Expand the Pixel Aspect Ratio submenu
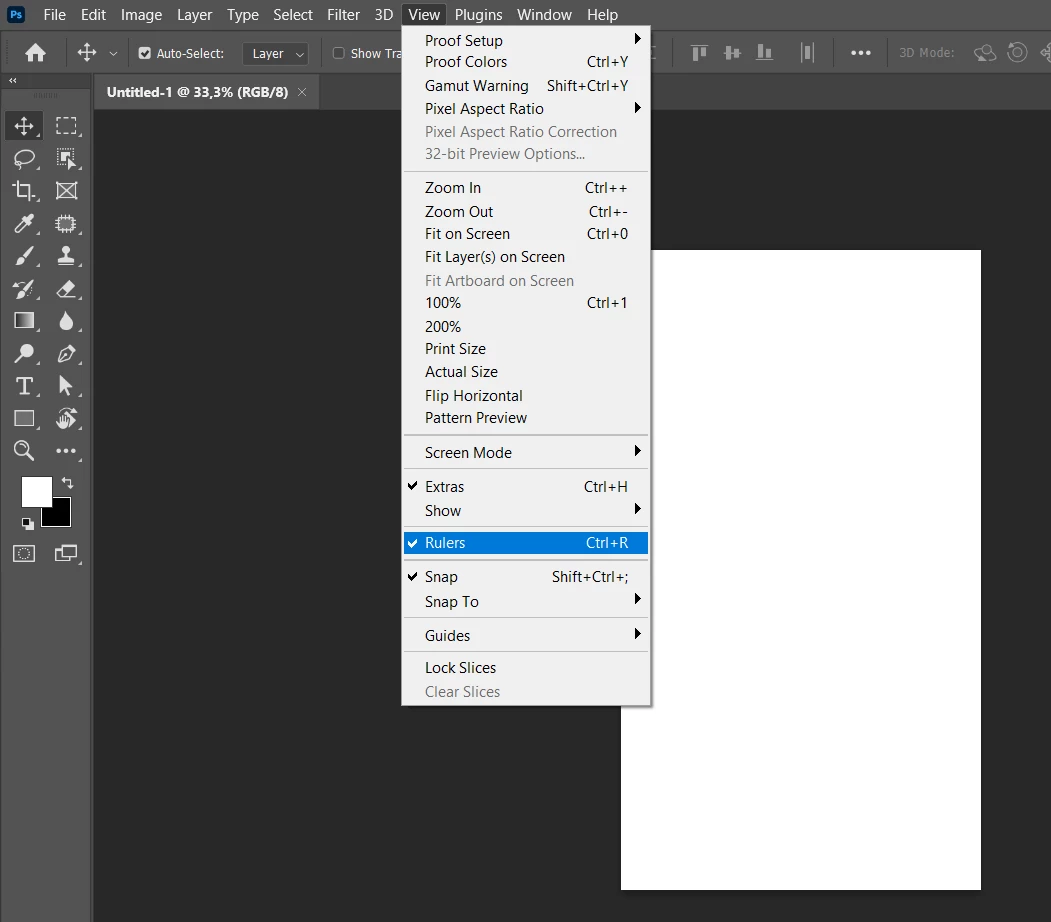This screenshot has width=1051, height=922. click(x=526, y=109)
